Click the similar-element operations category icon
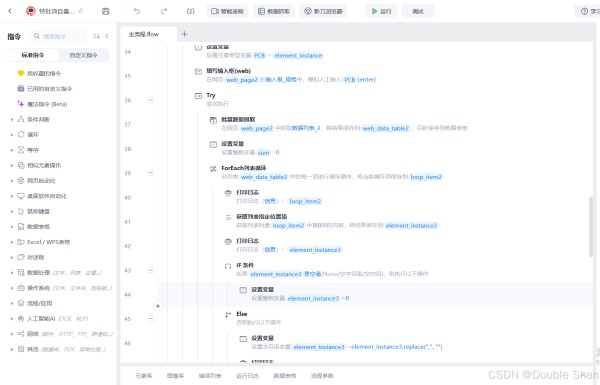 coord(21,165)
